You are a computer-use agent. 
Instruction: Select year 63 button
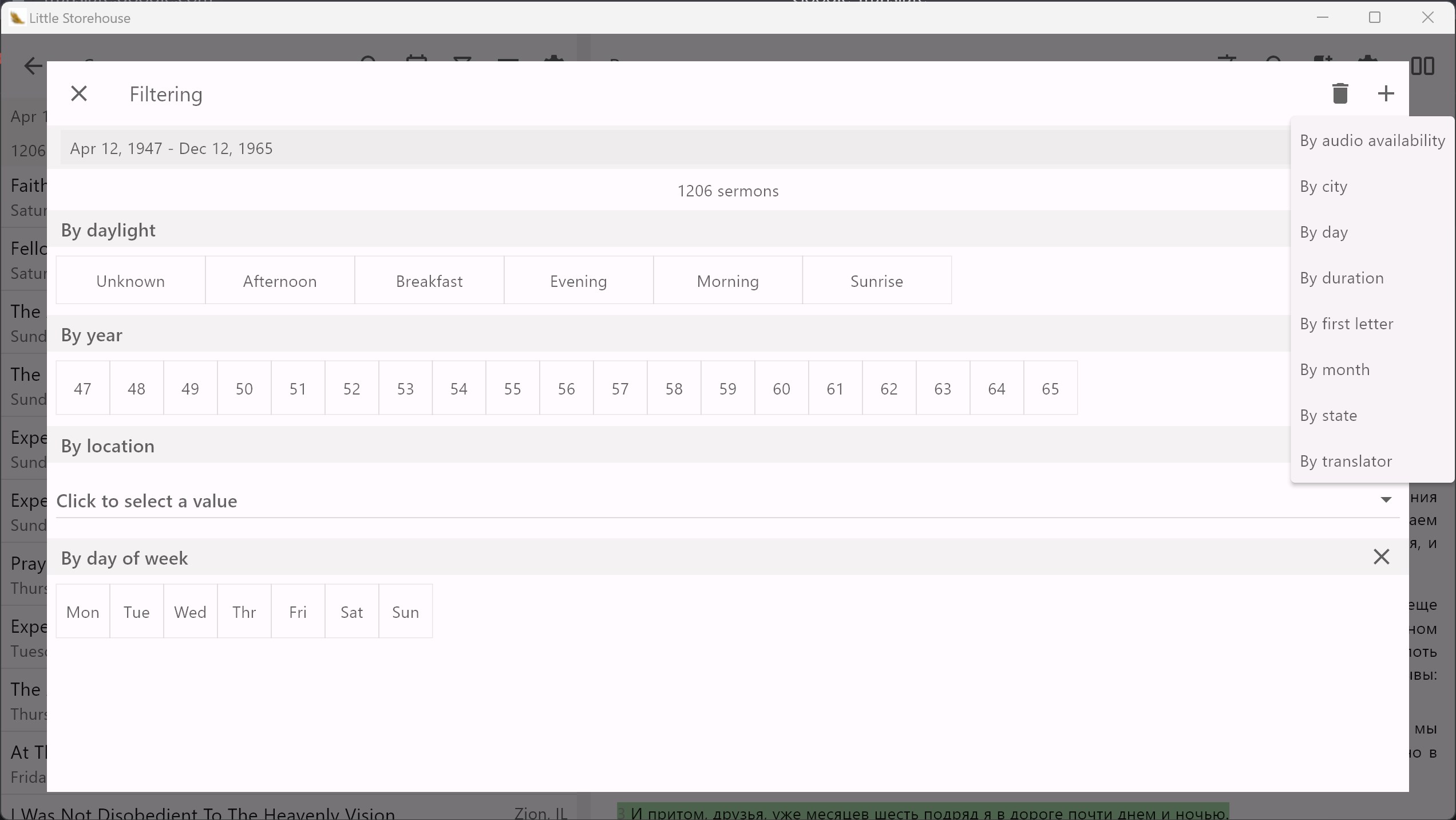[942, 388]
